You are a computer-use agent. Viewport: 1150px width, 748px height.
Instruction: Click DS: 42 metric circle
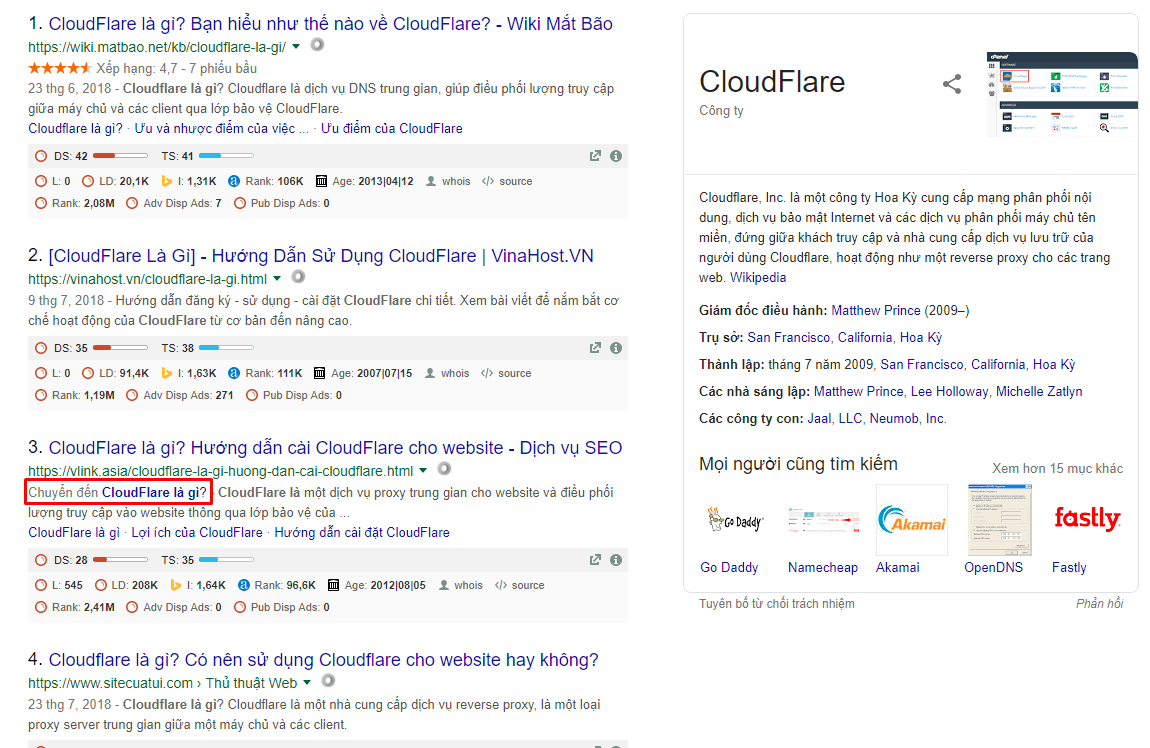[x=41, y=156]
